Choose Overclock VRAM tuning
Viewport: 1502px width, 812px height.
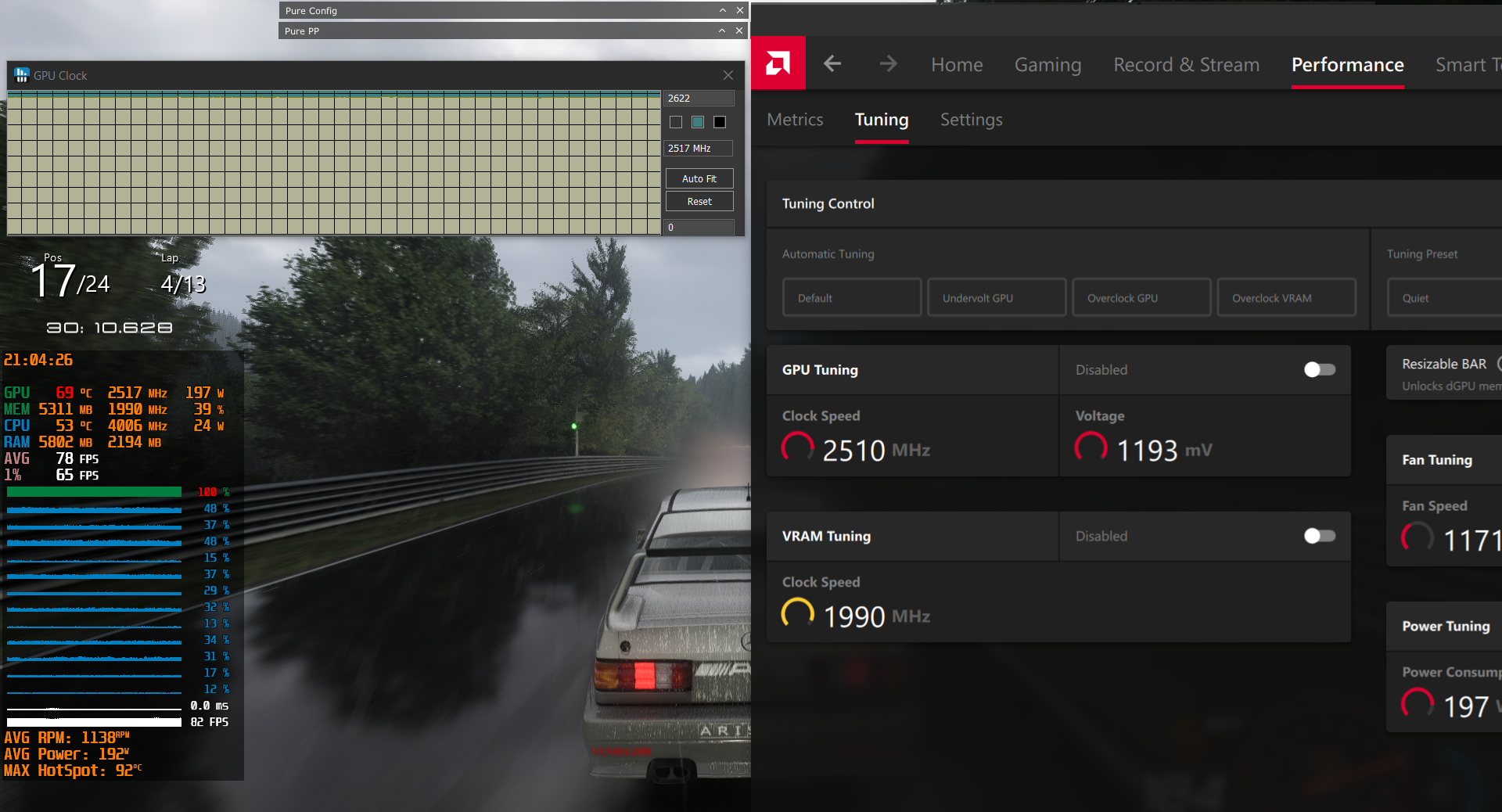[x=1287, y=298]
